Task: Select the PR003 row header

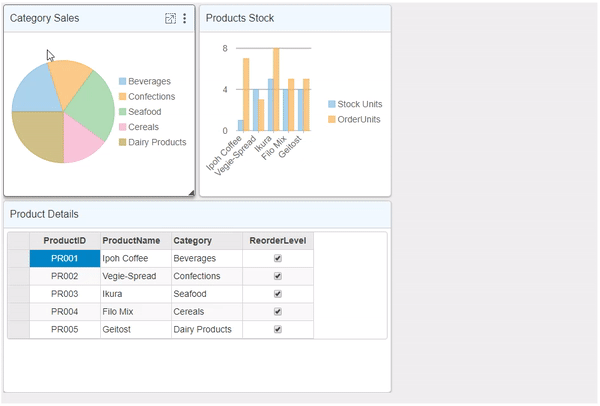Action: tap(18, 294)
